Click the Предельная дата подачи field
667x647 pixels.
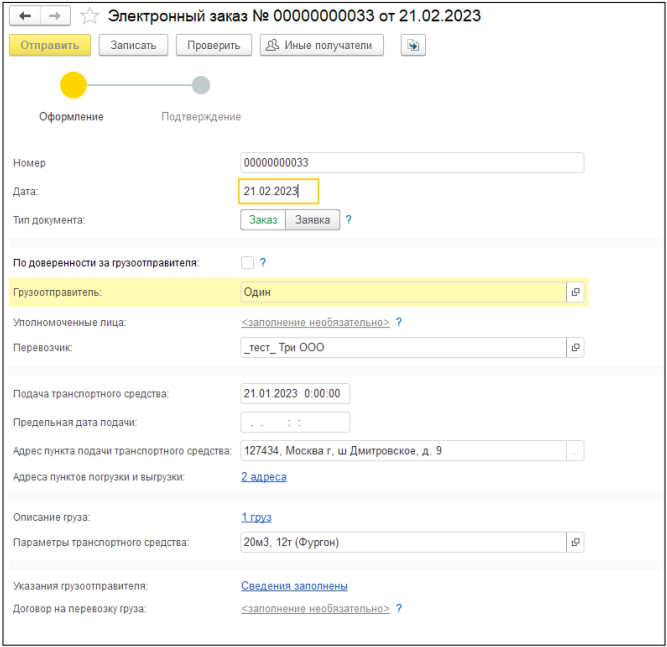click(295, 422)
